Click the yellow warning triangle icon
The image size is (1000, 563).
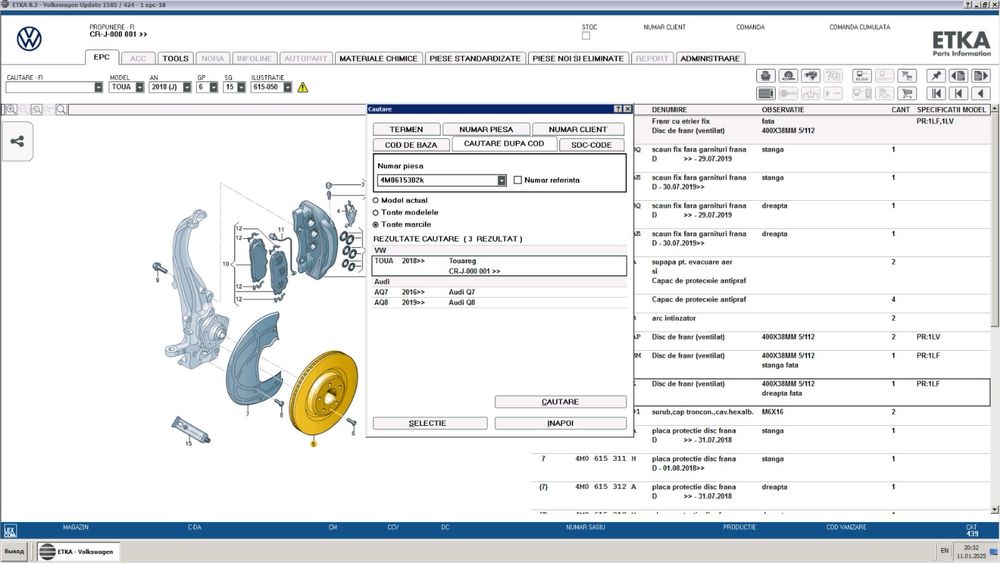(x=302, y=87)
